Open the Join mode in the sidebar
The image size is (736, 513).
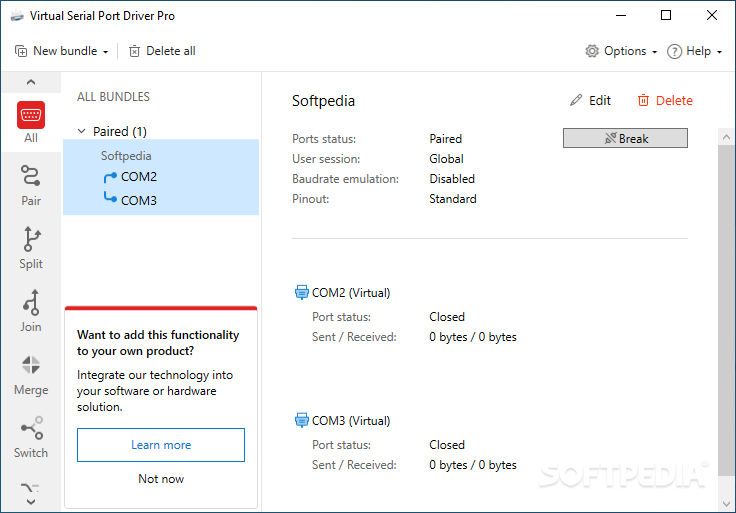(31, 311)
